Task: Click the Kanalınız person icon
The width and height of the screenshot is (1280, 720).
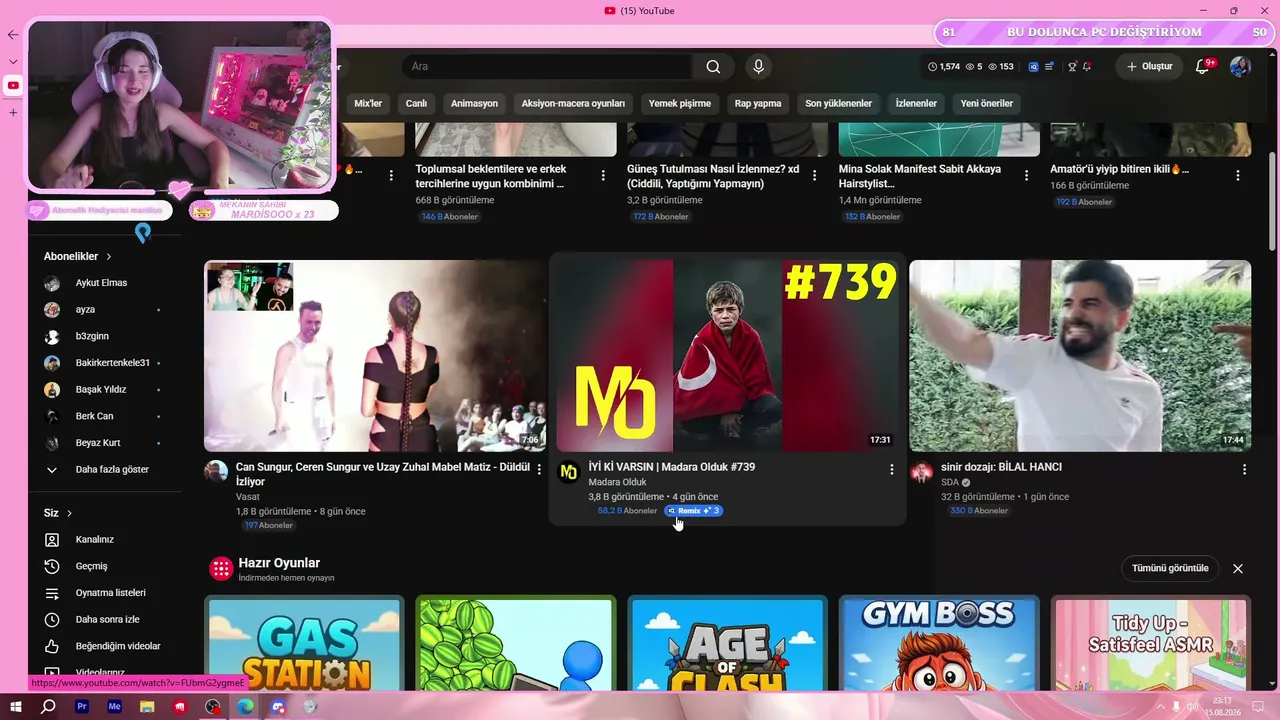Action: point(52,540)
